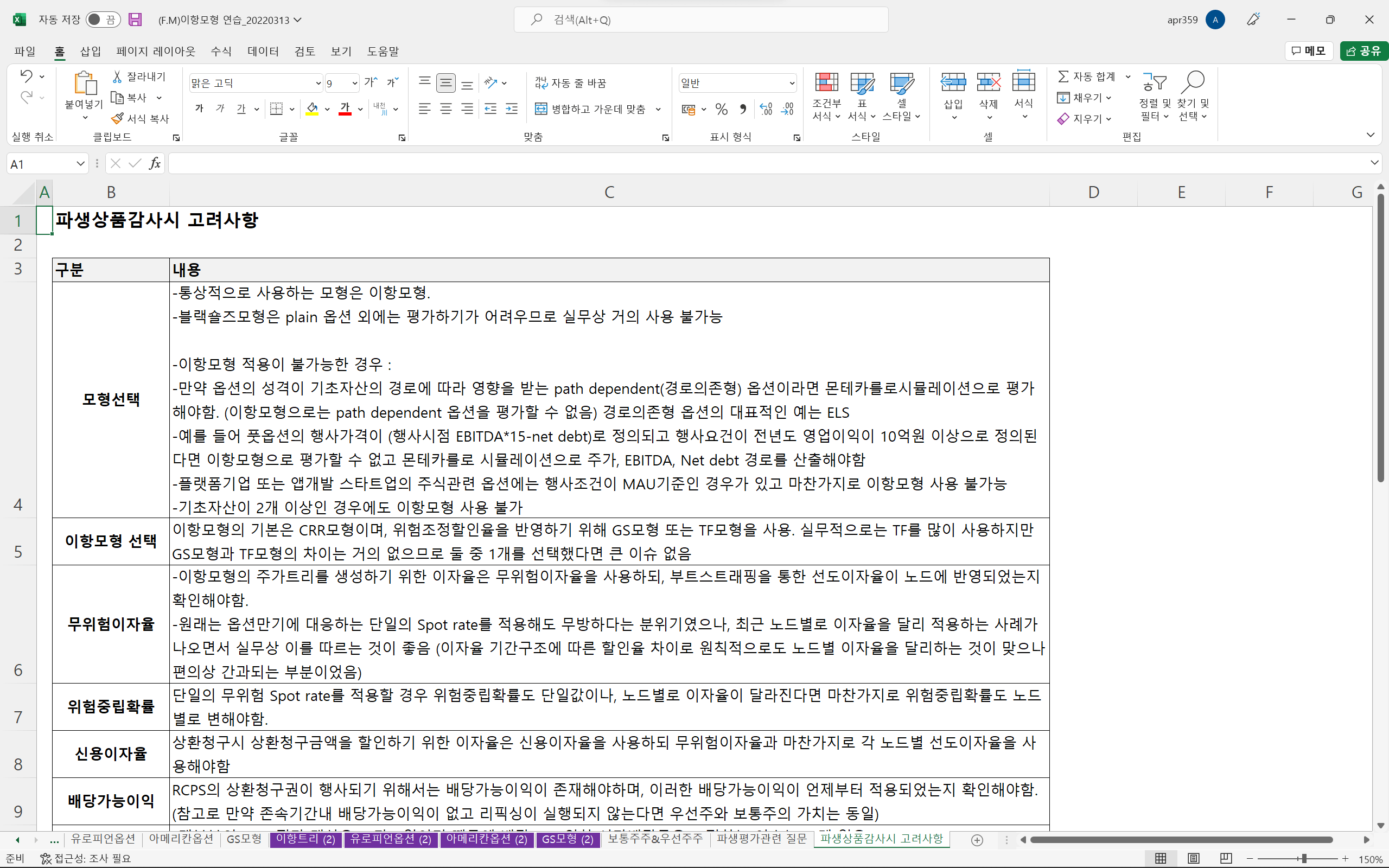Collapse the ribbon with chevron

pyautogui.click(x=1371, y=135)
